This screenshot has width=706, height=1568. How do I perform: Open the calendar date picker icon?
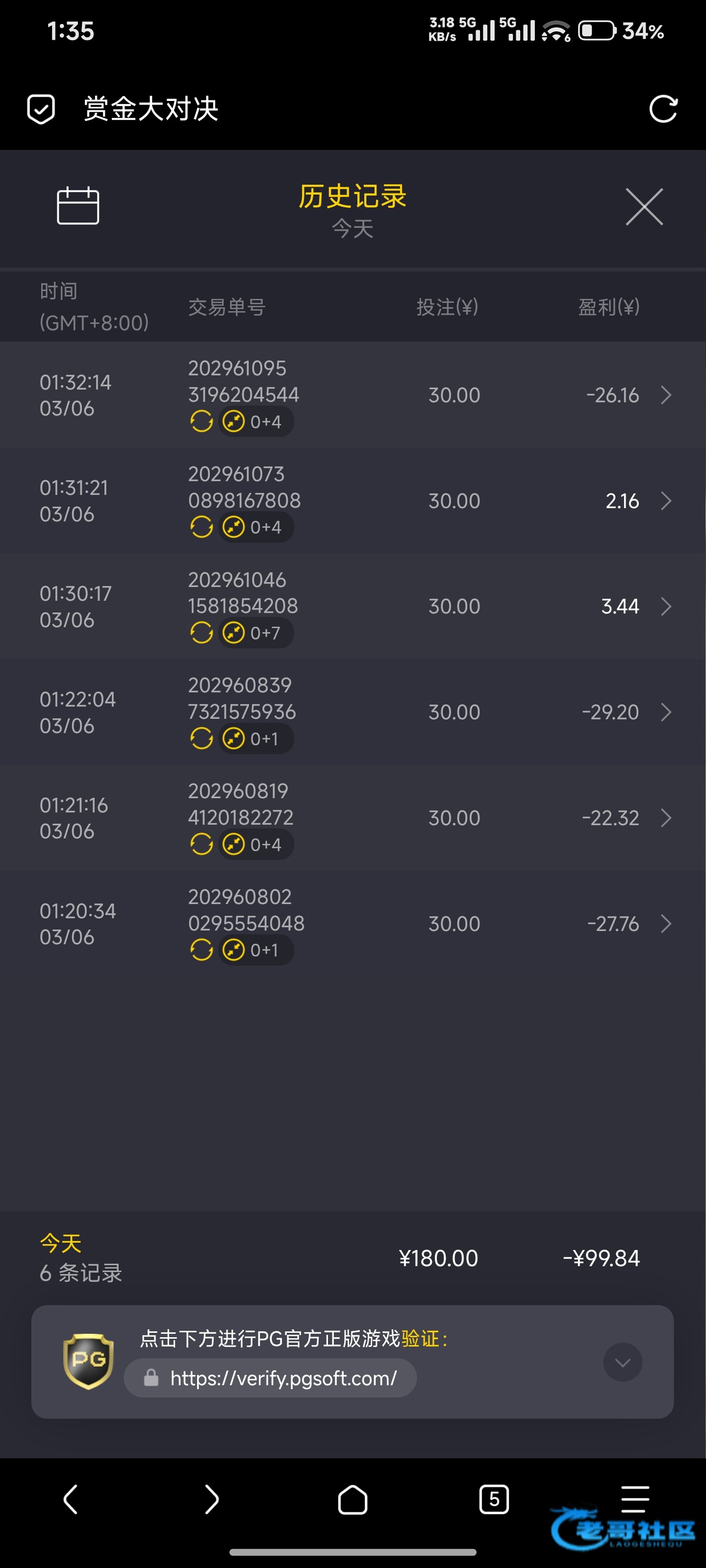coord(78,206)
